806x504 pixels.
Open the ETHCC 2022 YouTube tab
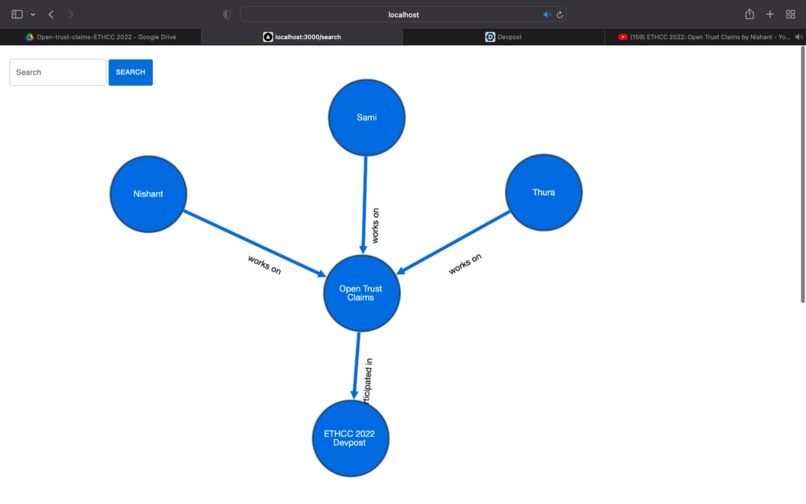point(705,37)
